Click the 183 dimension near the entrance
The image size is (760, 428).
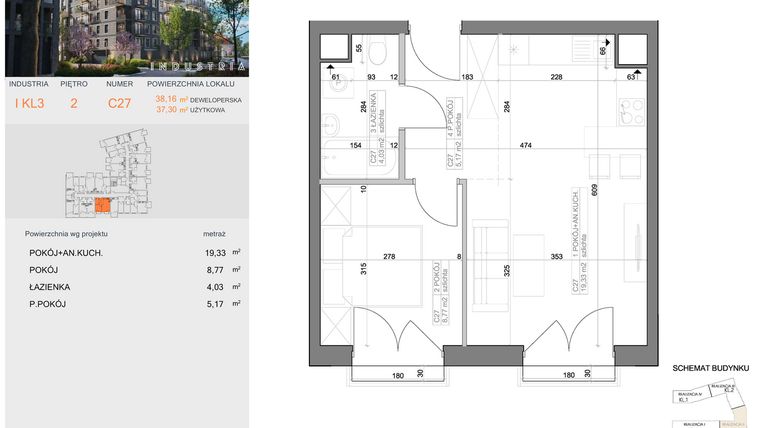(x=468, y=77)
